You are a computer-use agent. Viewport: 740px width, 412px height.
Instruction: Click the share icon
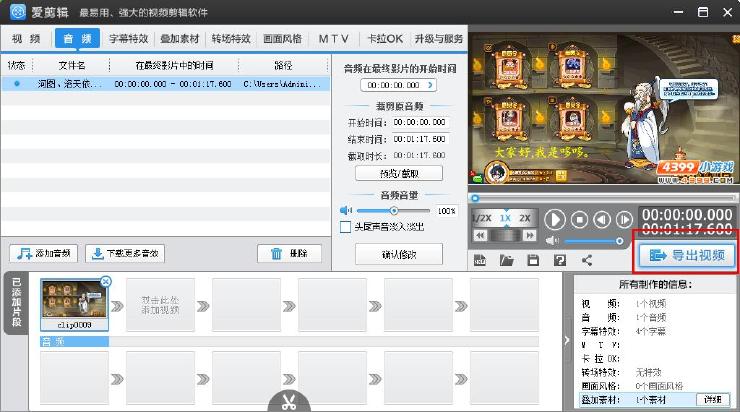[587, 260]
